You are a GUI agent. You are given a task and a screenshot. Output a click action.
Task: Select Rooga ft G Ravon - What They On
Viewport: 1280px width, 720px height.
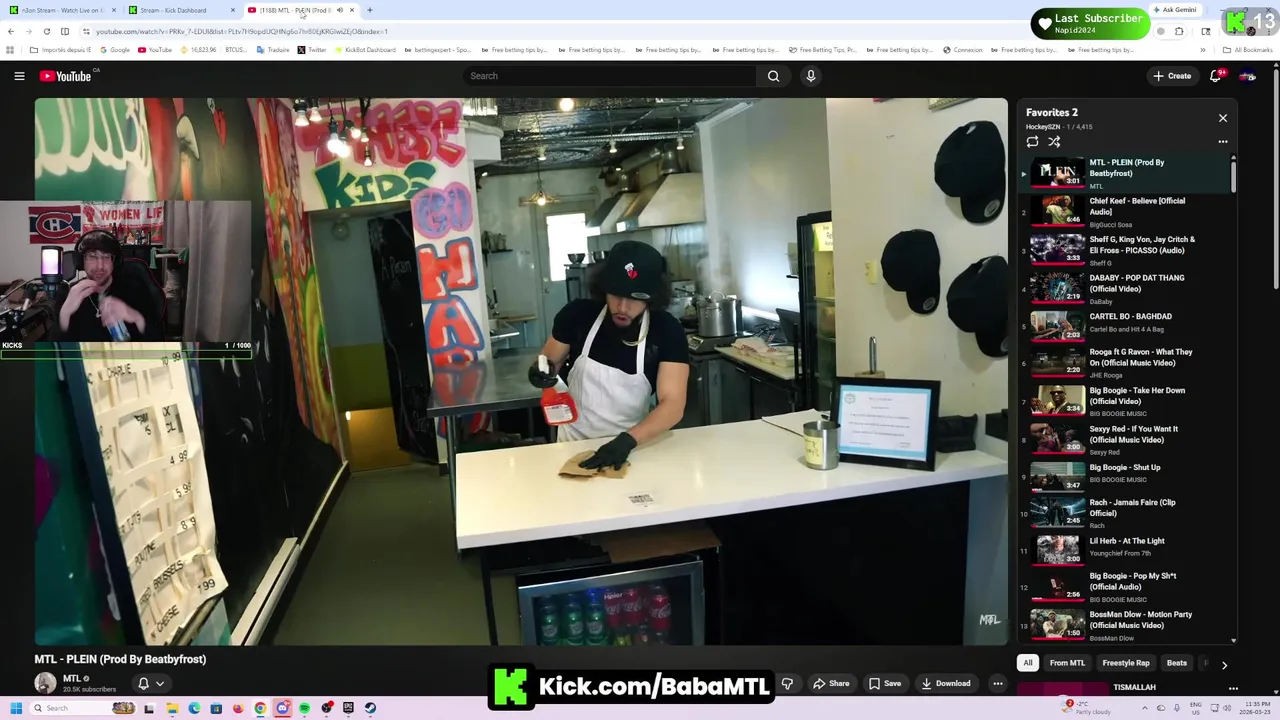tap(1125, 362)
